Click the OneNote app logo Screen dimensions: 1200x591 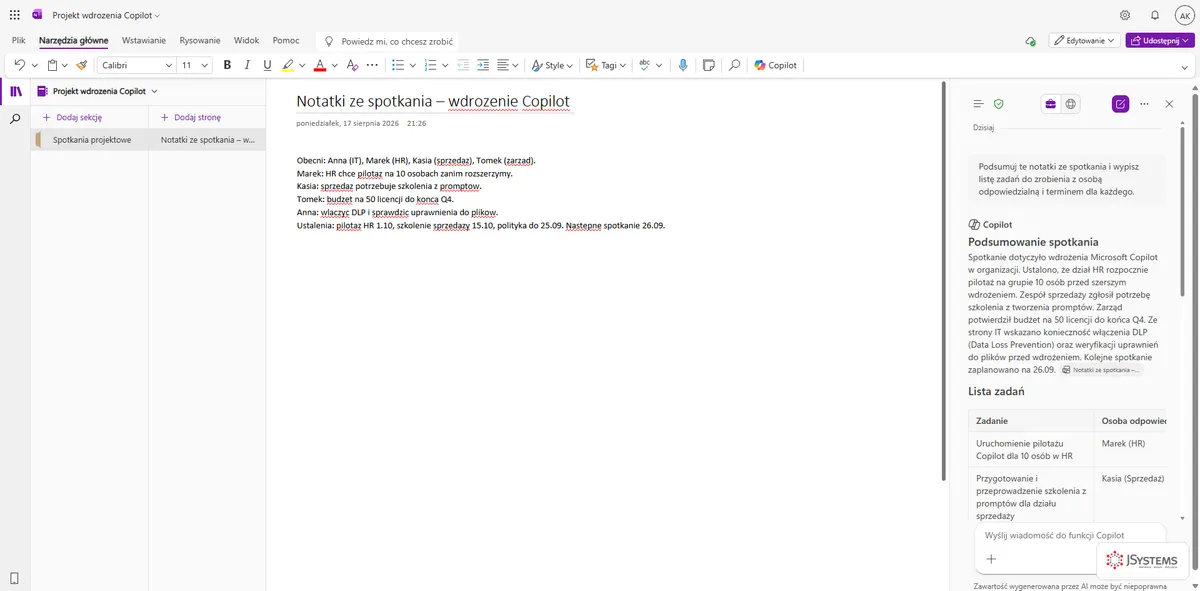pos(37,15)
